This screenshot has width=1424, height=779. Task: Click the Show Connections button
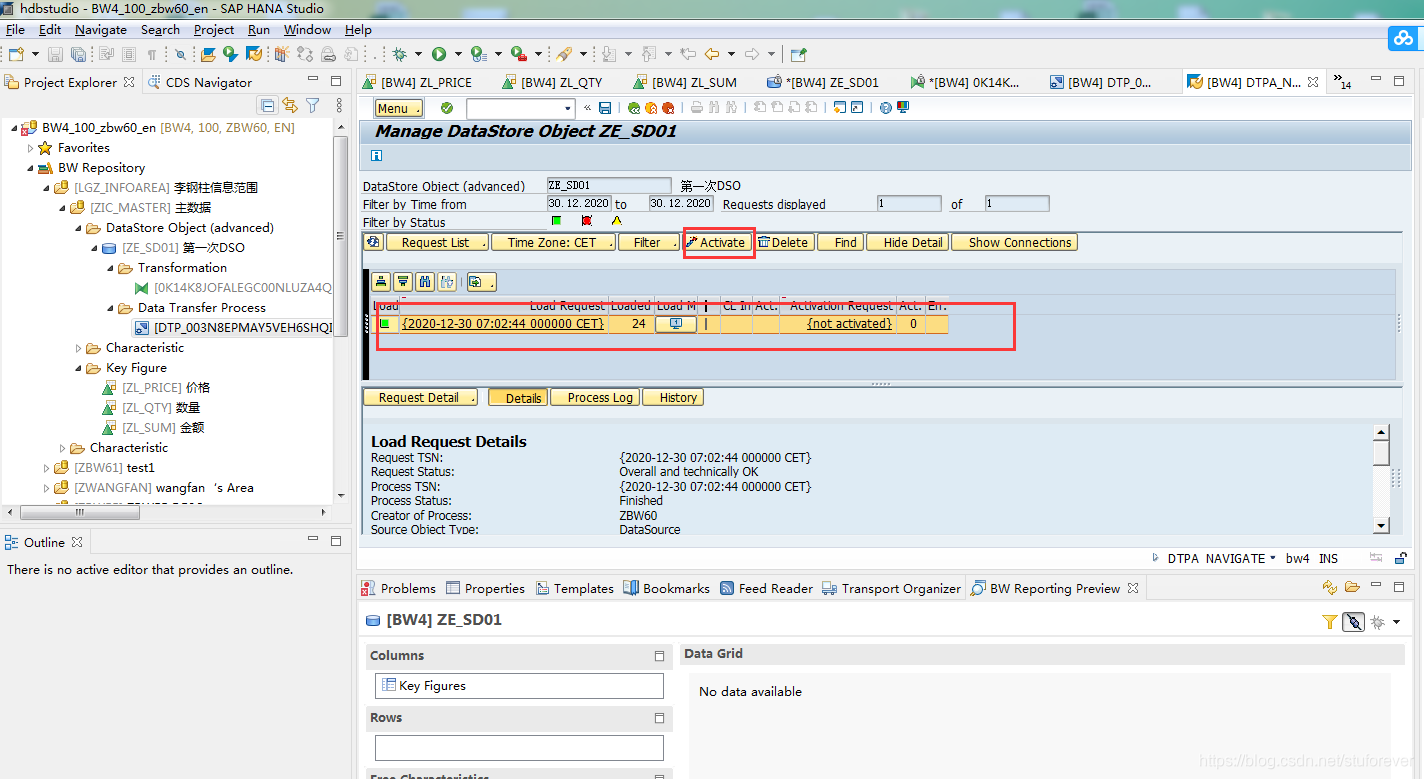pyautogui.click(x=1014, y=242)
